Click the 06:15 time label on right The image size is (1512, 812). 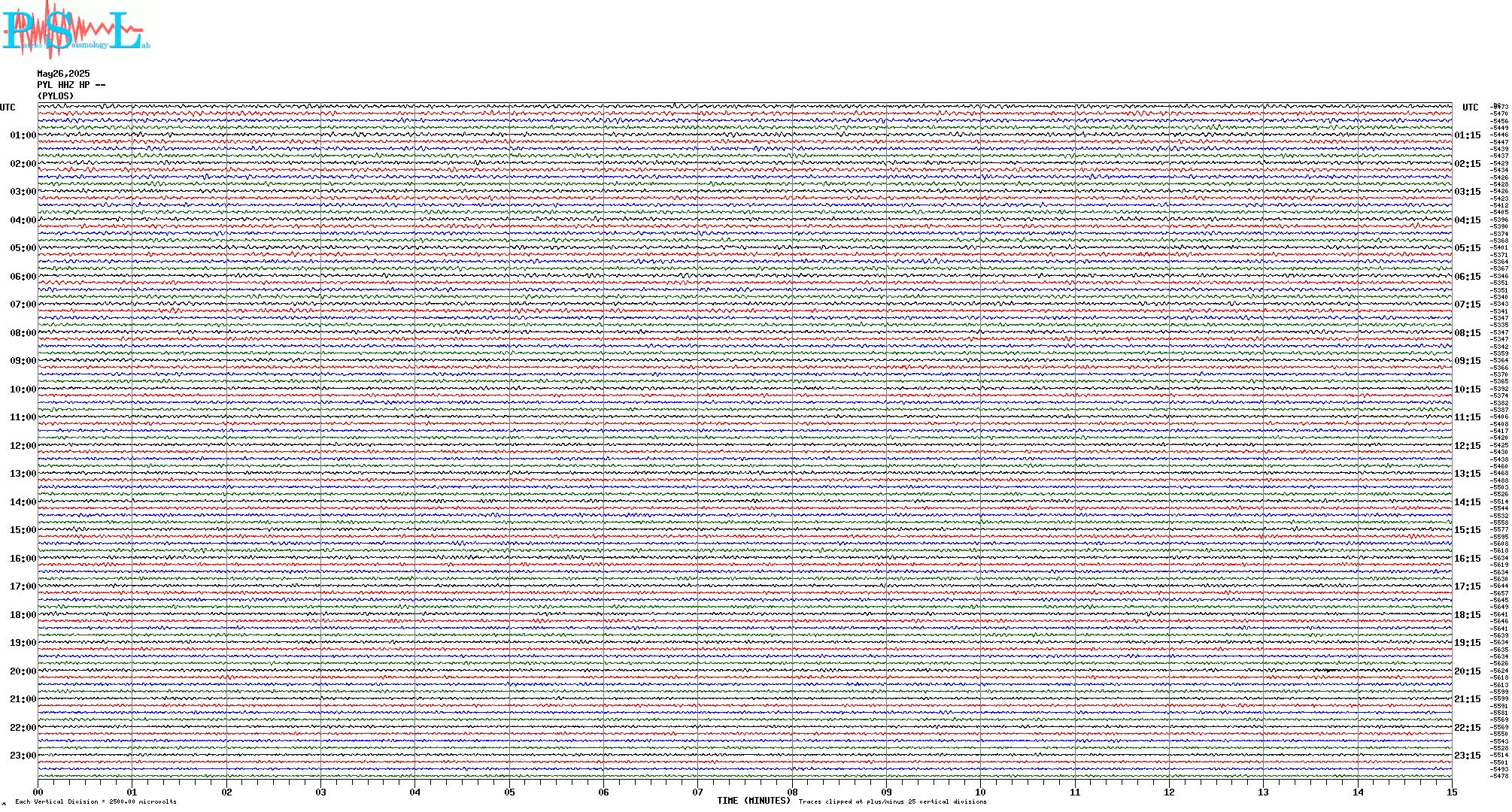[x=1467, y=277]
